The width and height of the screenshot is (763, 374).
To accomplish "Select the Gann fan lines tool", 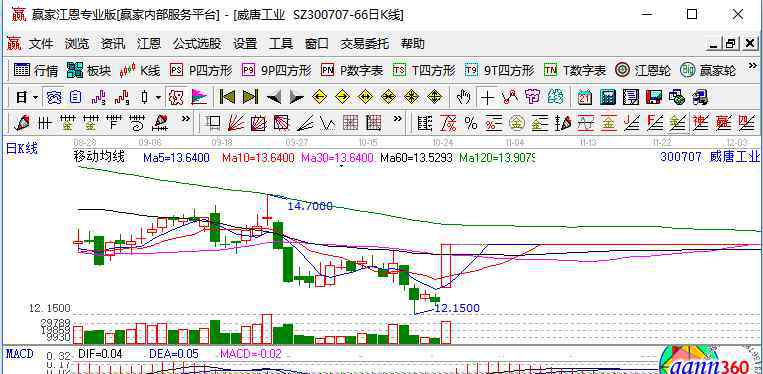I will tap(236, 123).
